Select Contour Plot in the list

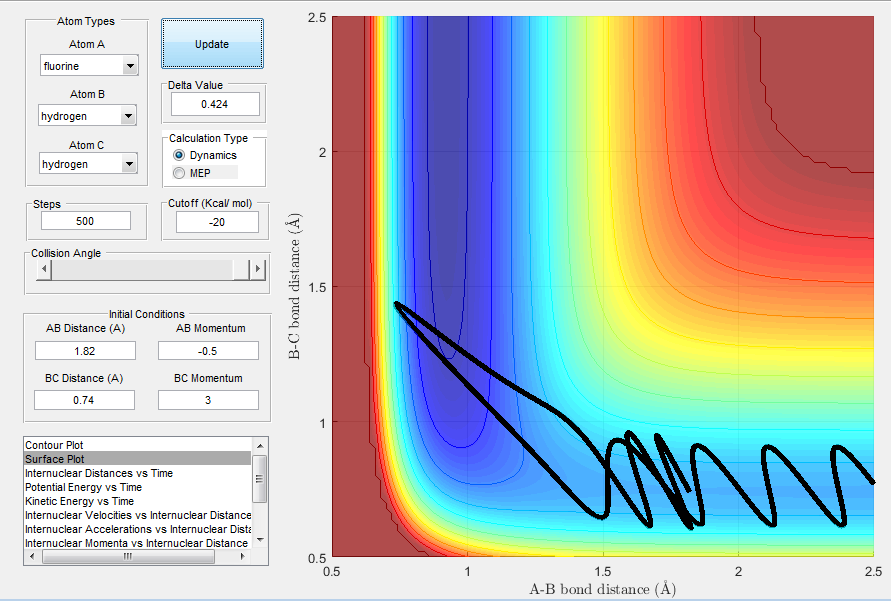point(138,445)
